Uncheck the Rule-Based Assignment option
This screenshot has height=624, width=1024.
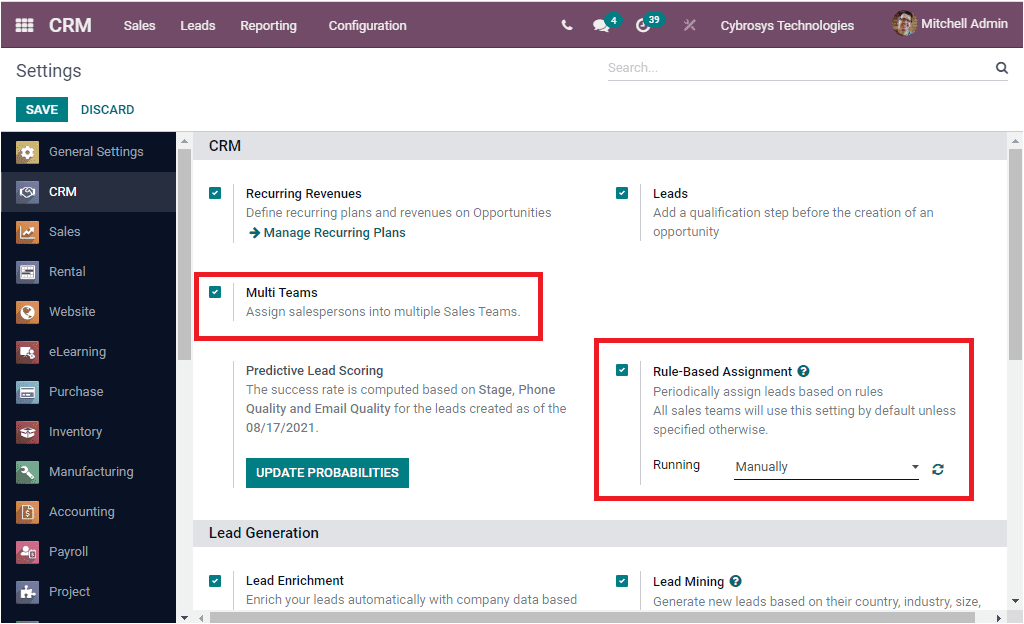623,371
